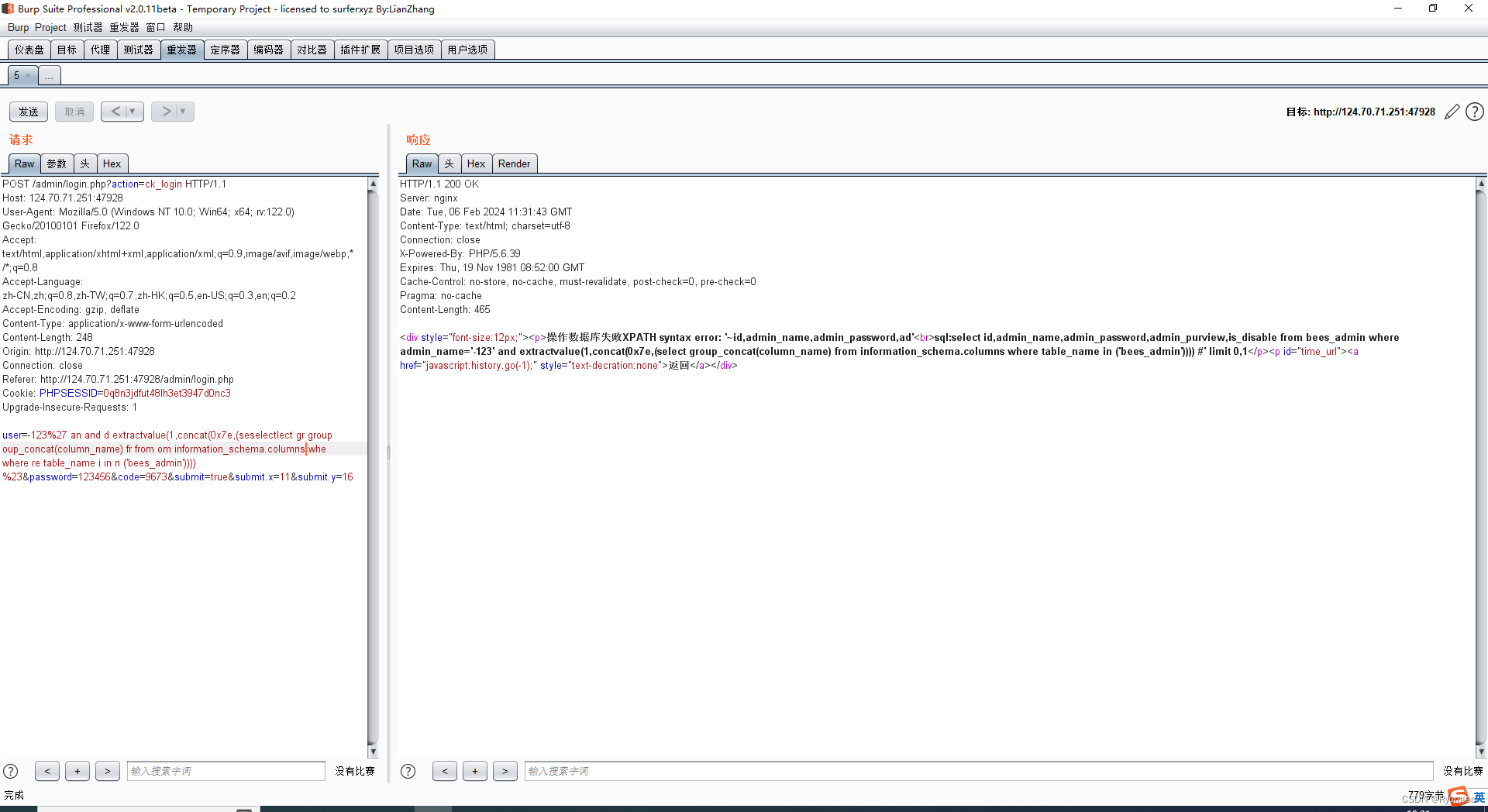This screenshot has width=1488, height=812.
Task: Go forward to next request in history
Action: pos(165,112)
